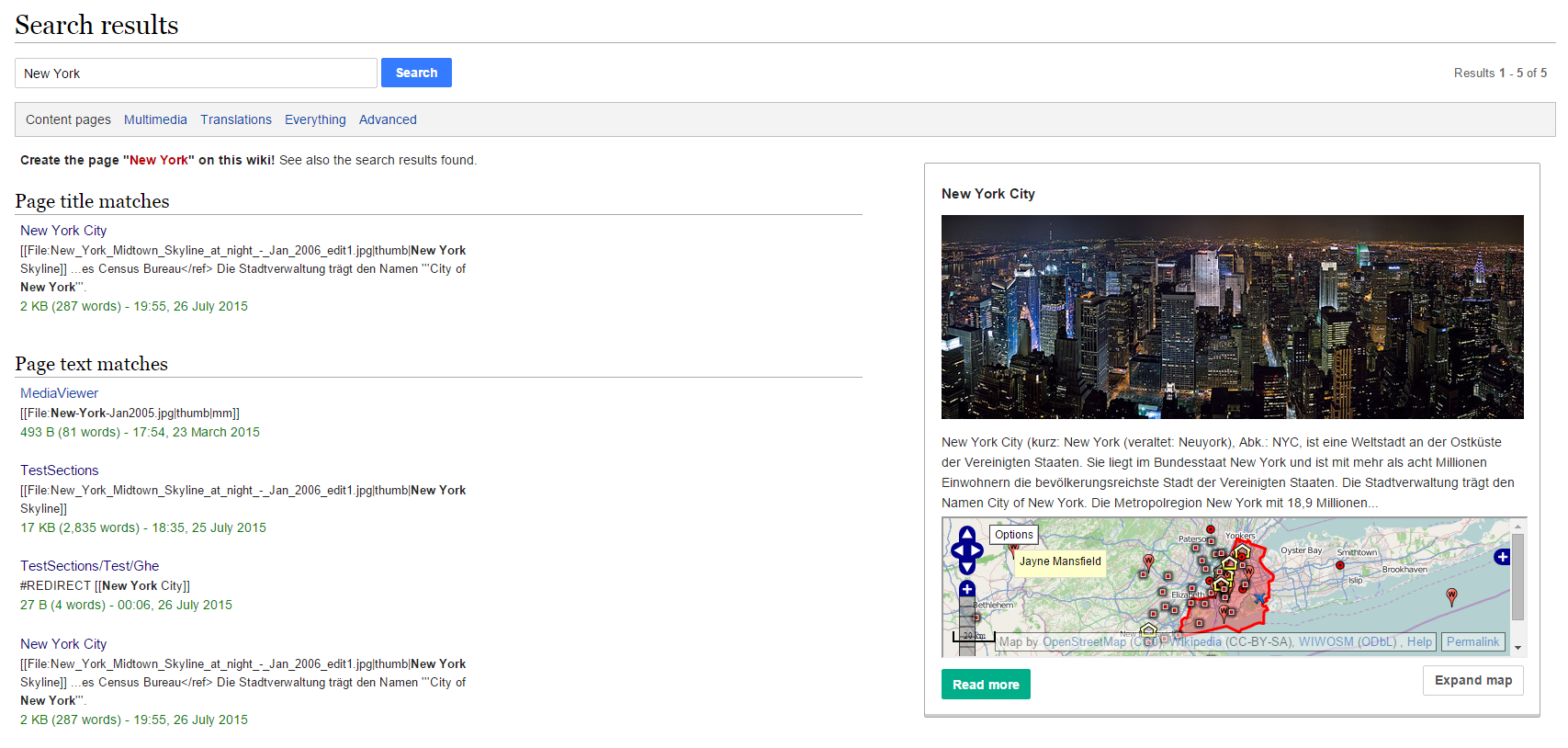Pan the map north with the up arrow
Image resolution: width=1568 pixels, height=748 pixels.
pos(967,533)
